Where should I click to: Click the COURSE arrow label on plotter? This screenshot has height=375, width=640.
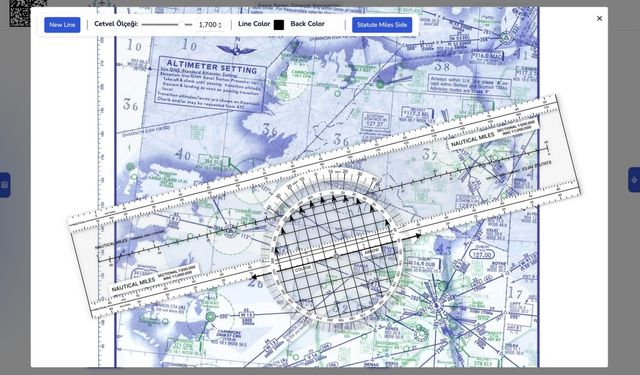tap(303, 268)
